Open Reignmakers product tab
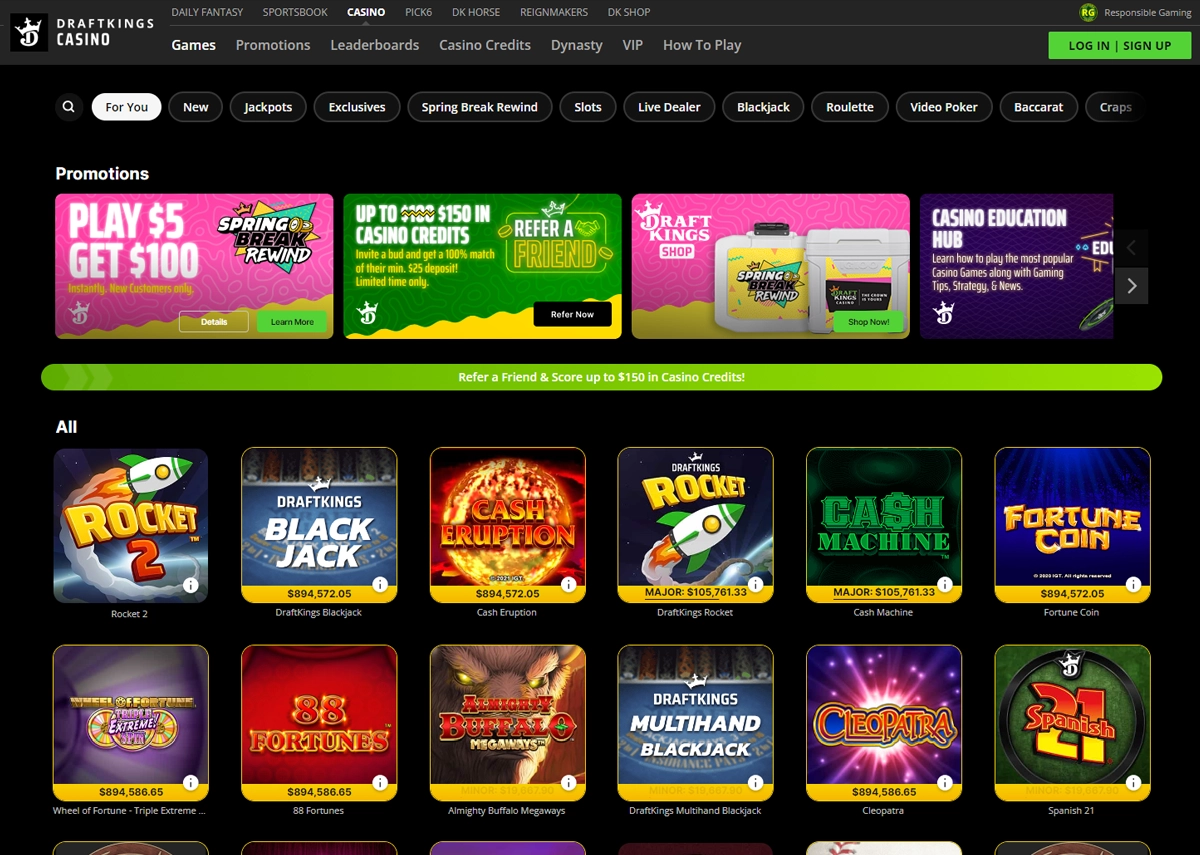1200x855 pixels. click(554, 12)
